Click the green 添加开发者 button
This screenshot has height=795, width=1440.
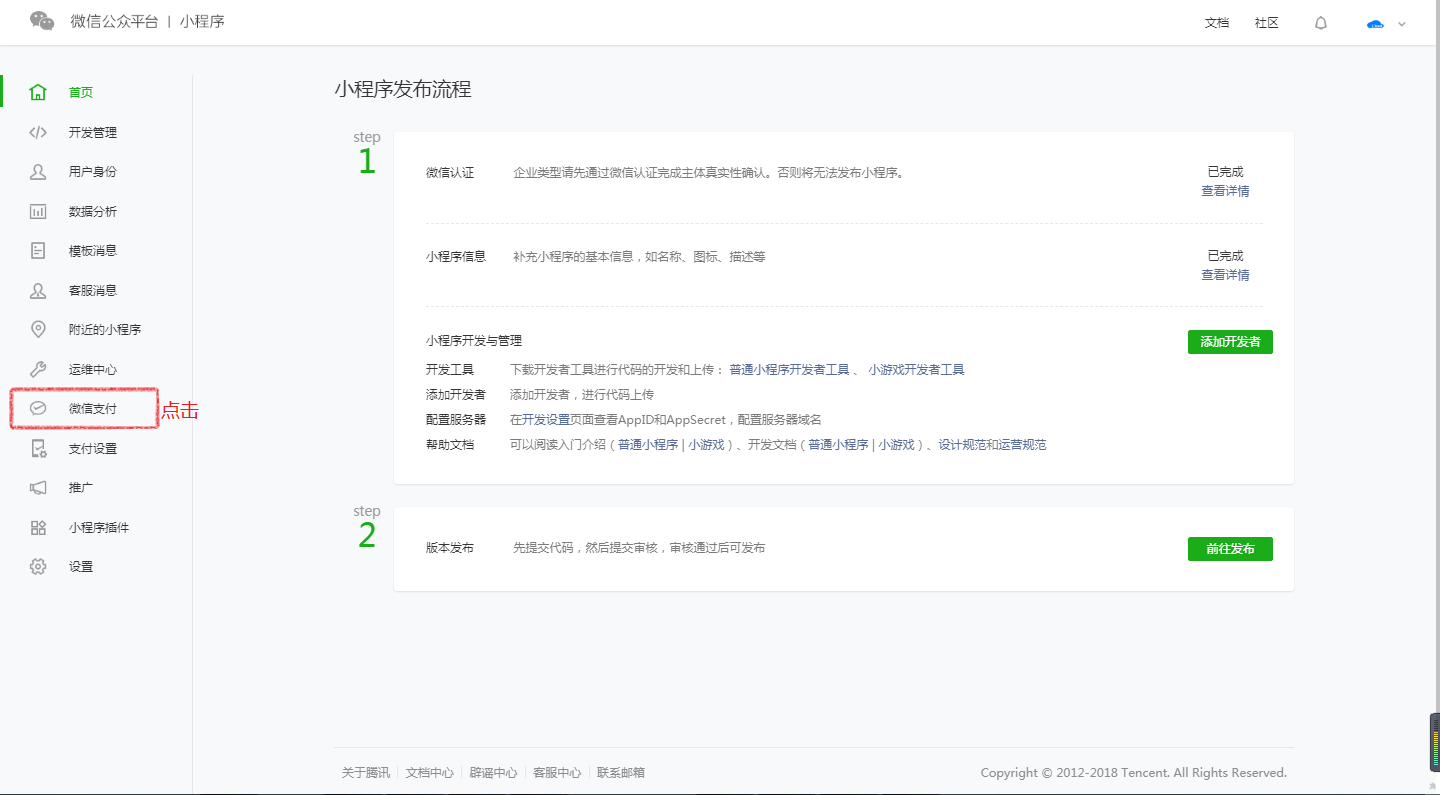tap(1230, 341)
